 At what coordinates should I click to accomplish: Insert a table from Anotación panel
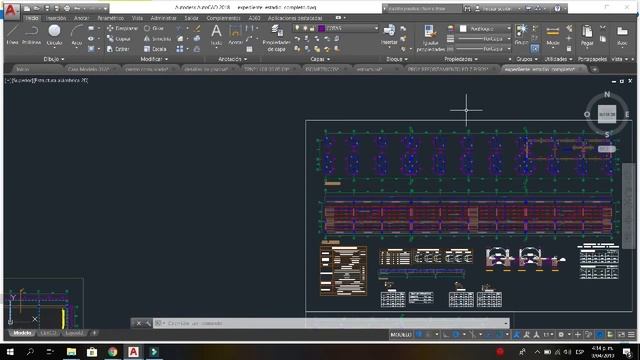pos(249,49)
